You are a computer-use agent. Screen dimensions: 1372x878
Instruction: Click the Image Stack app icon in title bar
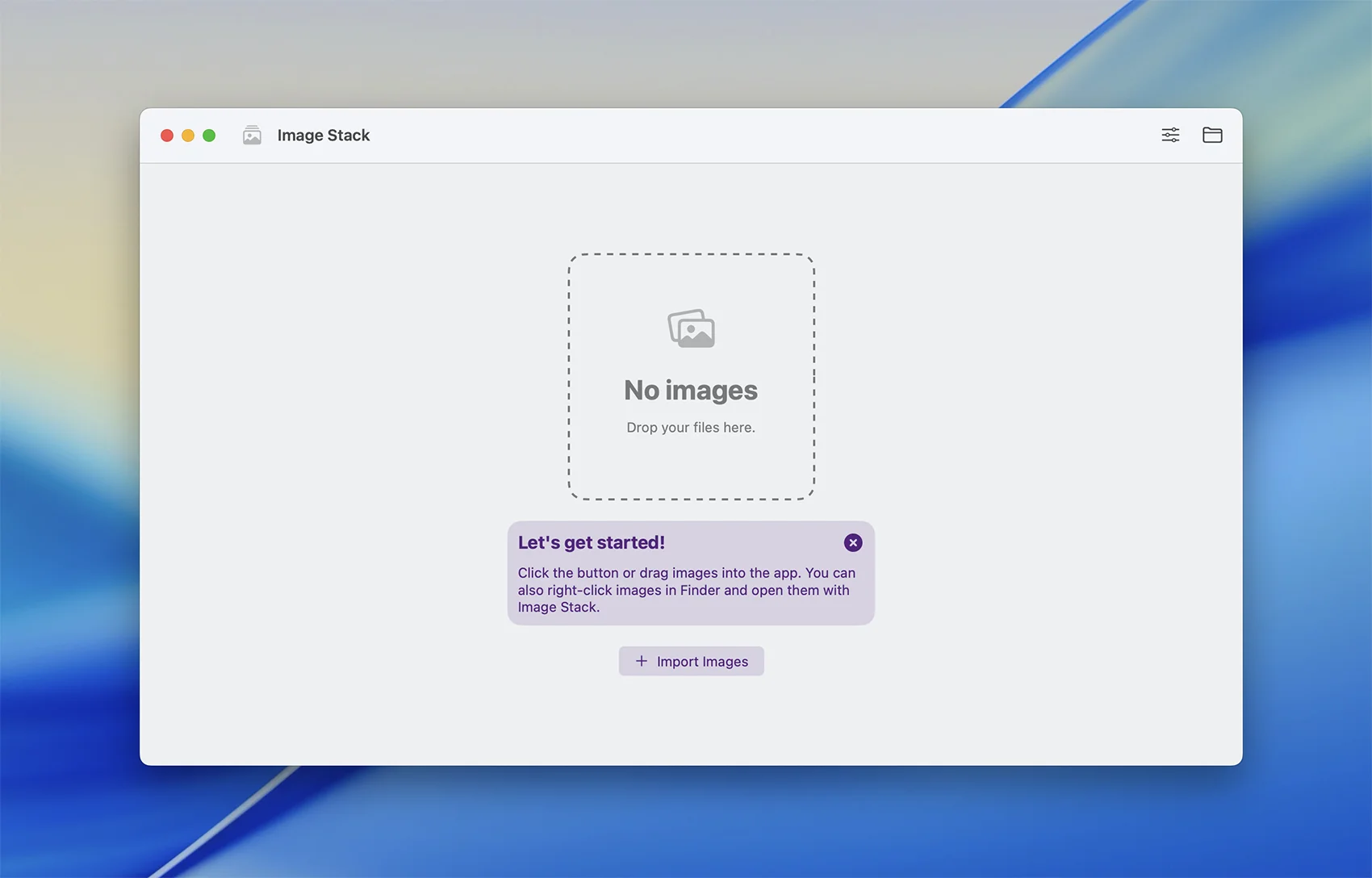252,135
